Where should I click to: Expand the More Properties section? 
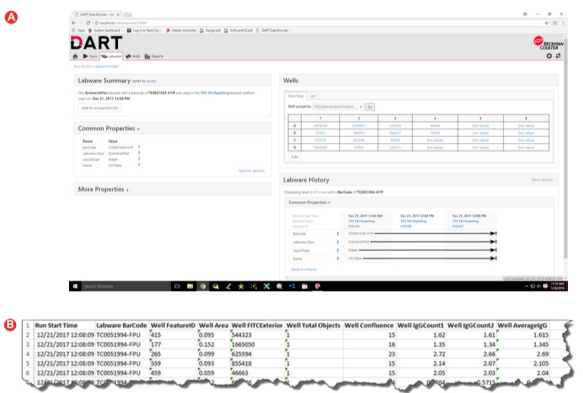pos(103,189)
